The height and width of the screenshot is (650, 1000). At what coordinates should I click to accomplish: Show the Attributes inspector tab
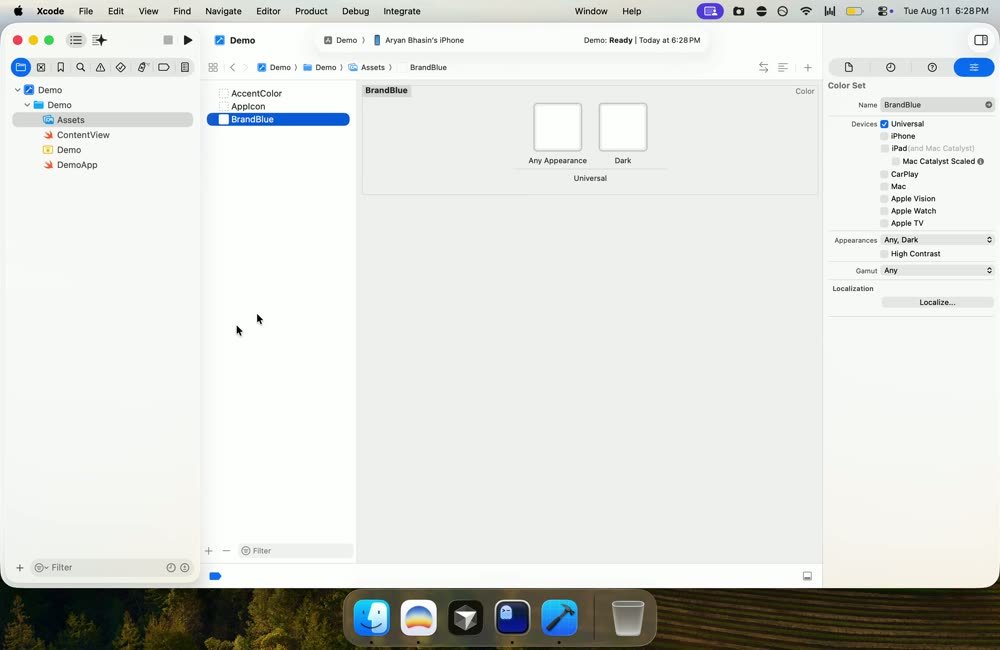coord(974,67)
